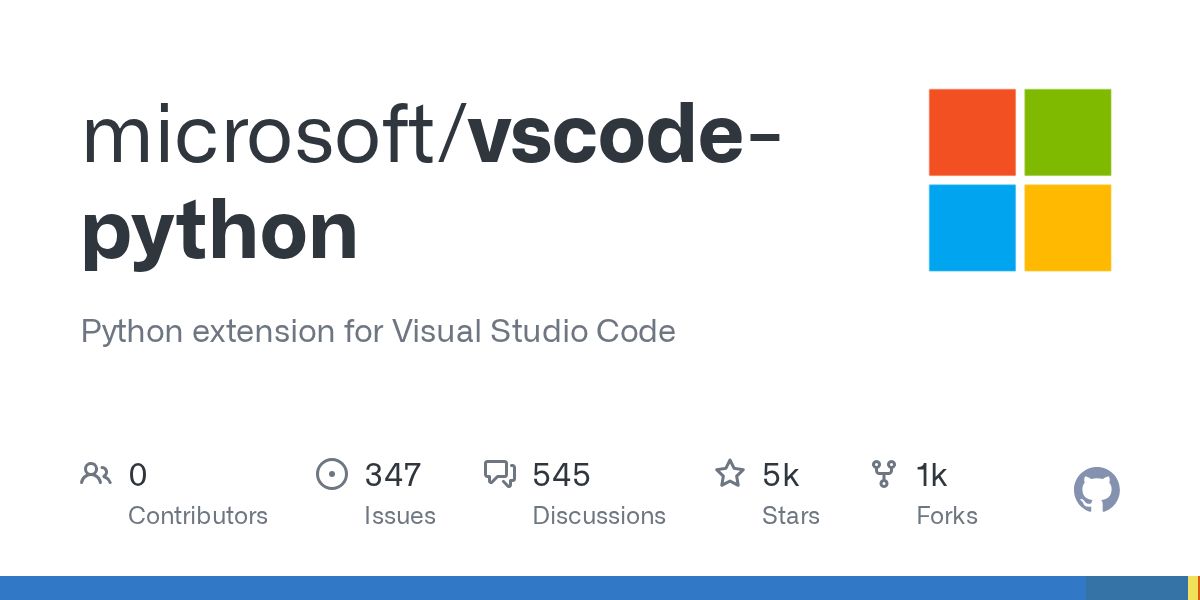1200x600 pixels.
Task: Click the Contributors people icon
Action: pyautogui.click(x=95, y=474)
